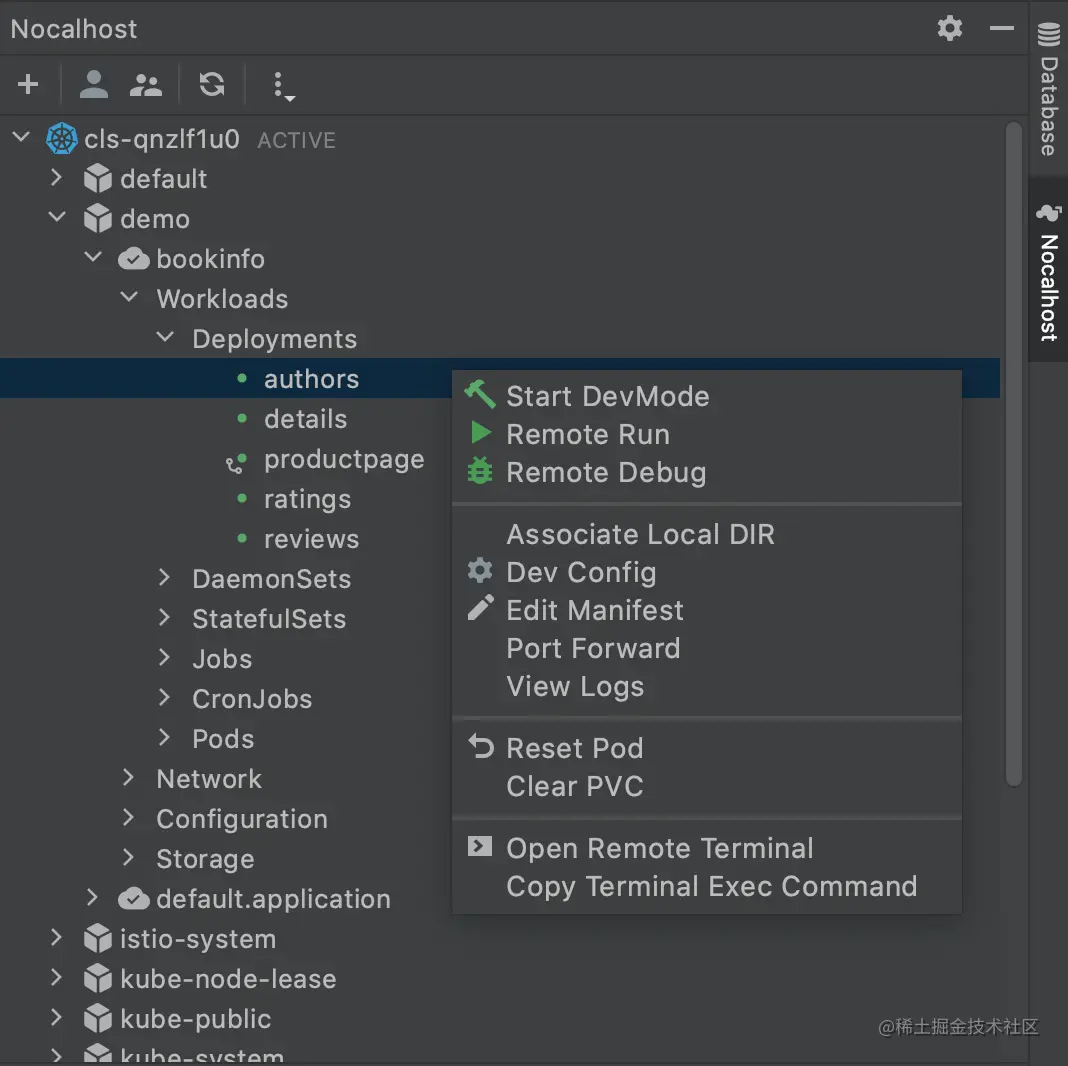Viewport: 1068px width, 1066px height.
Task: Expand the default.application node
Action: tap(93, 898)
